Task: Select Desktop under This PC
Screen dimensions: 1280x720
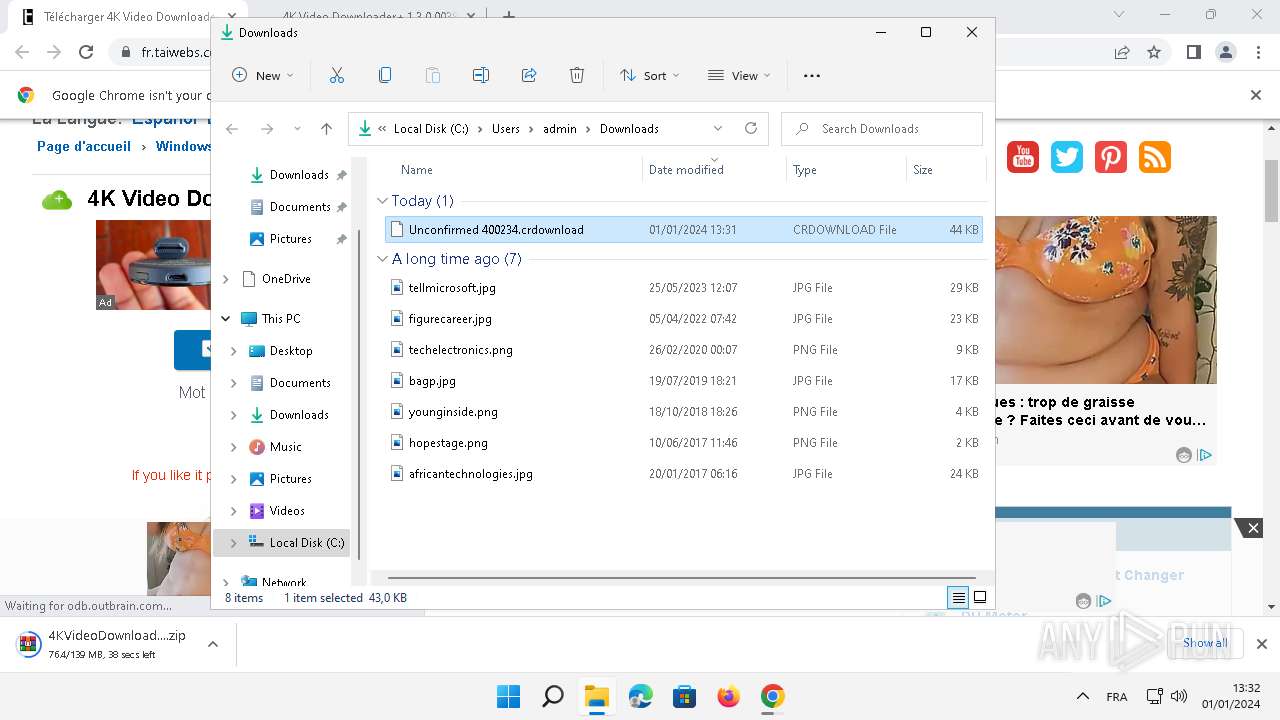Action: click(x=291, y=351)
